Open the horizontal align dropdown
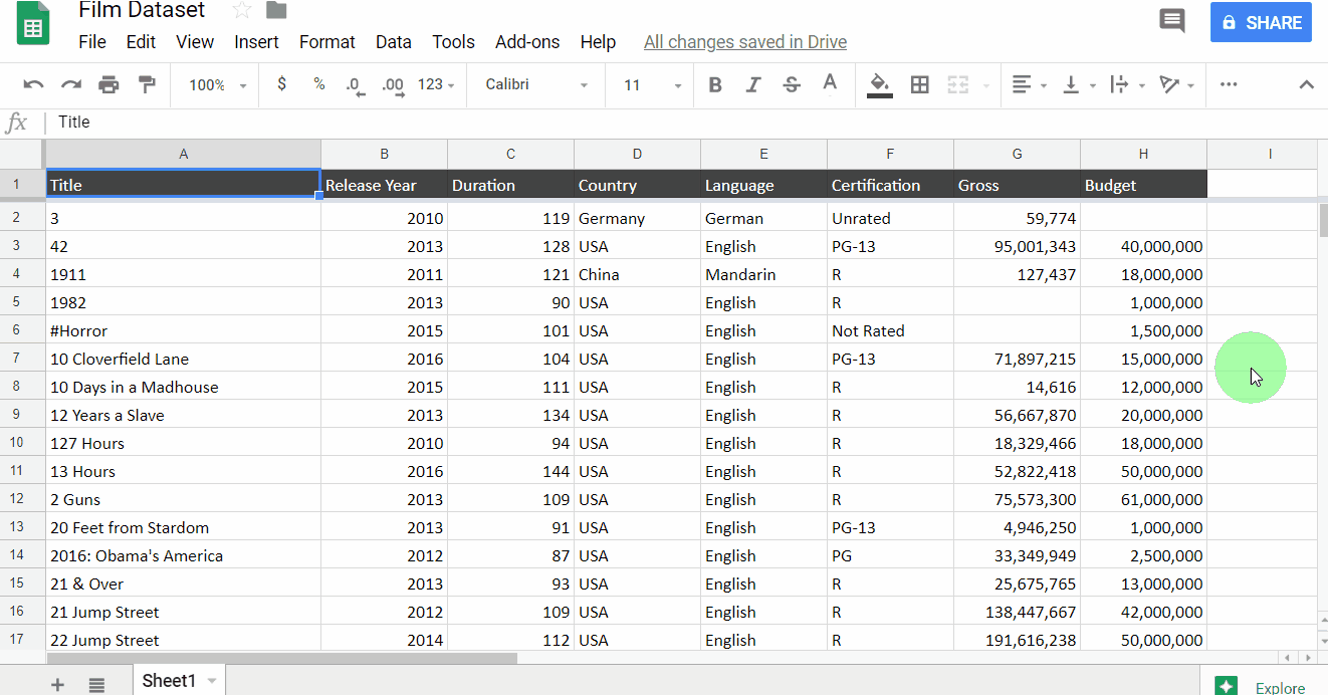 coord(1029,85)
